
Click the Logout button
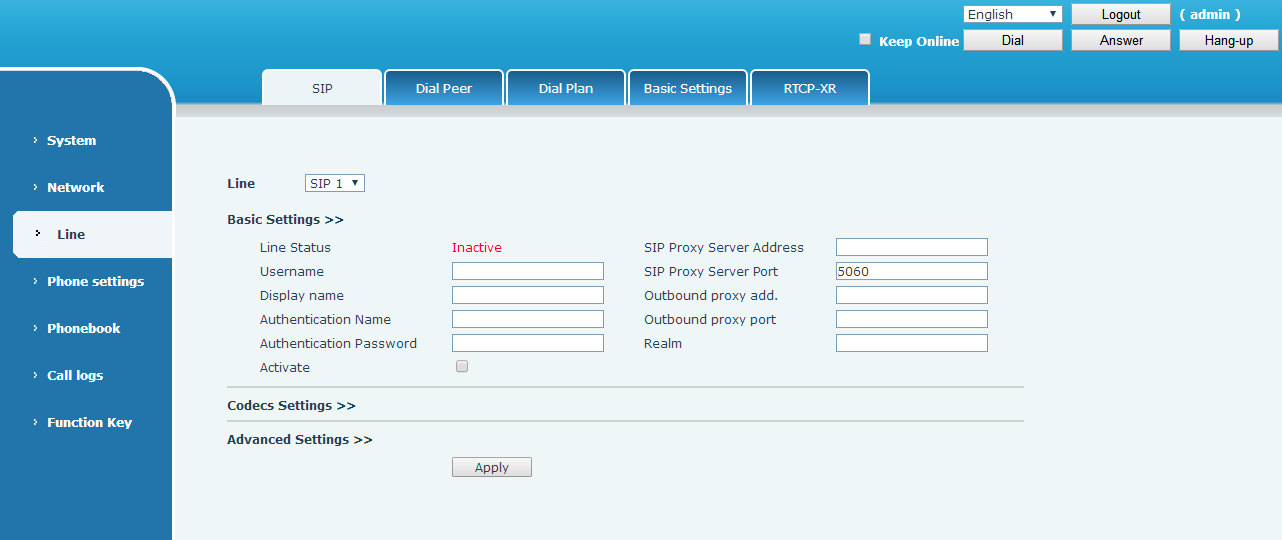pos(1120,14)
